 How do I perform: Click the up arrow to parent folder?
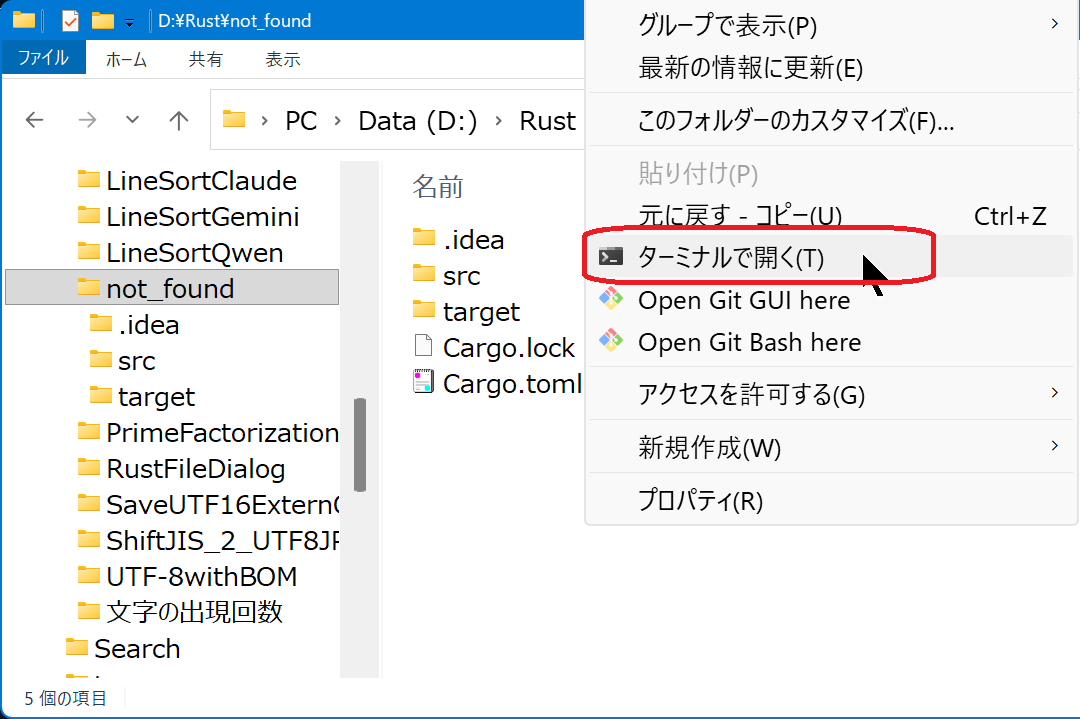[x=179, y=121]
